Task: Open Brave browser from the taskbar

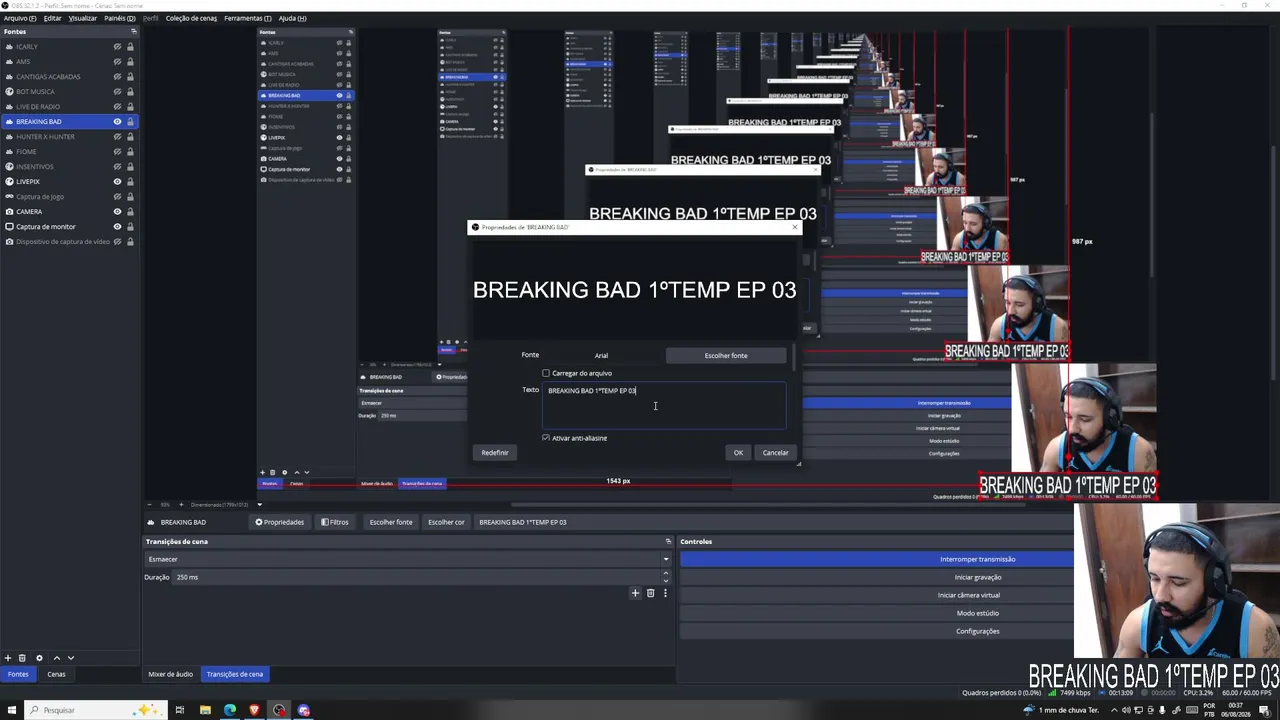Action: 254,710
